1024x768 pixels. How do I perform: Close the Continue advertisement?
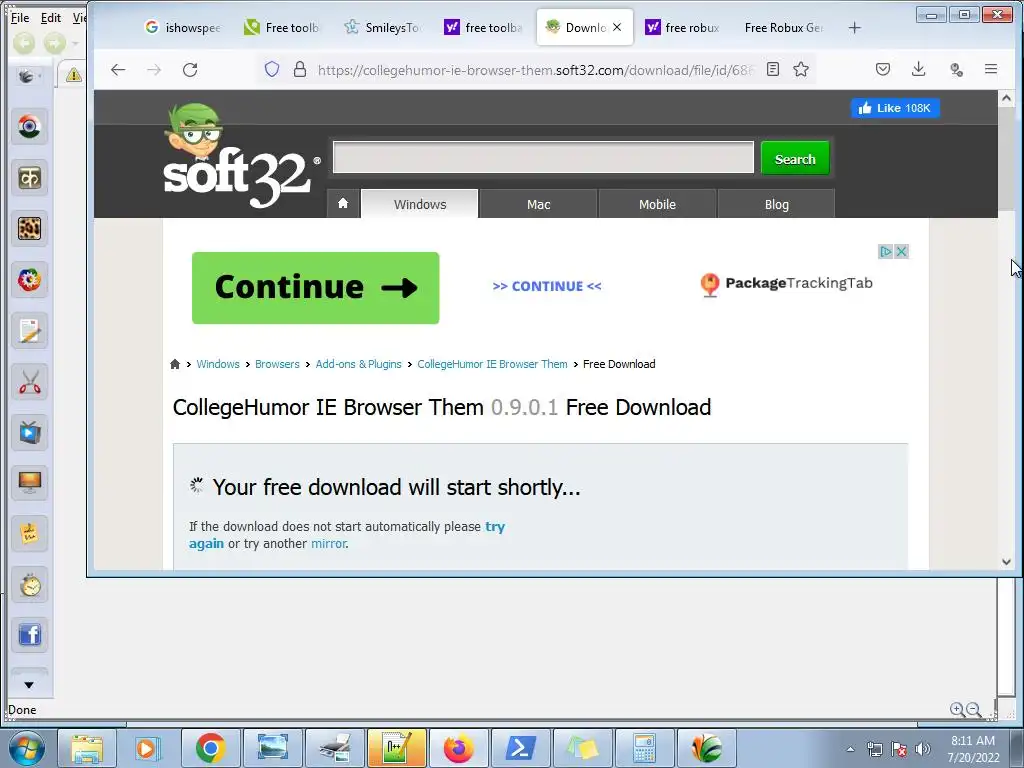(901, 251)
